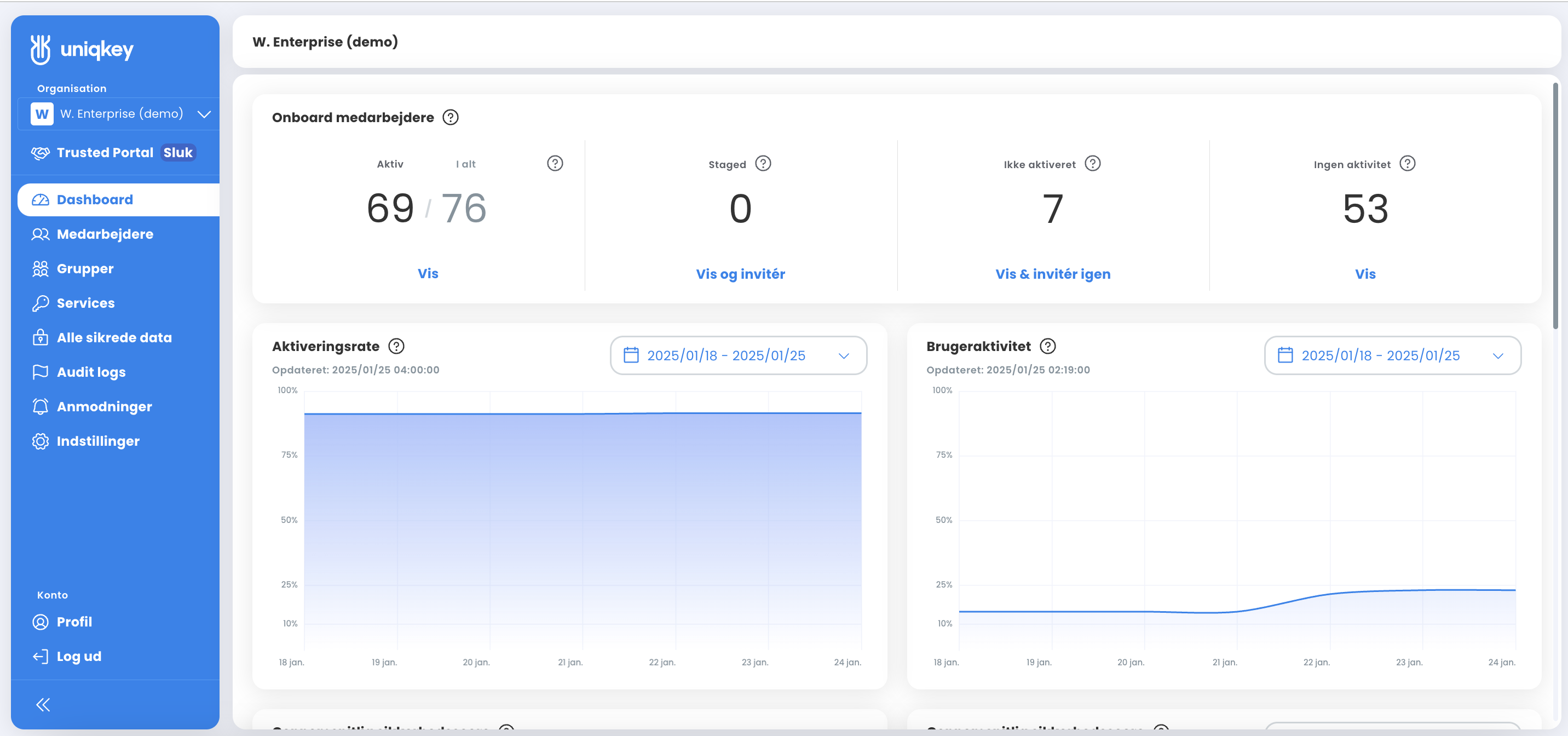Click help icon beside Ingen aktivitet
1568x736 pixels.
pyautogui.click(x=1408, y=164)
